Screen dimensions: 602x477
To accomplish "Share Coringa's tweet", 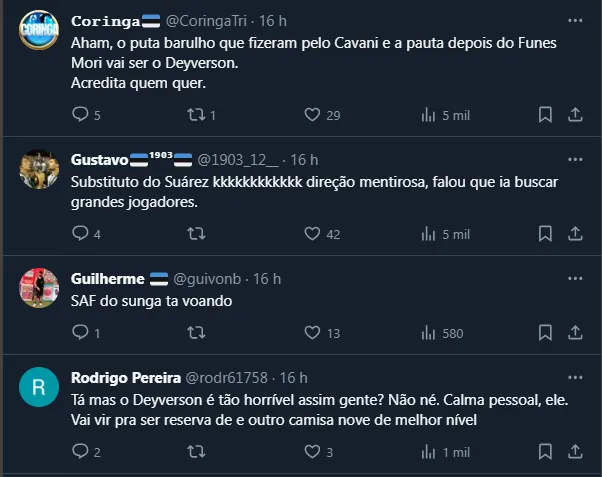I will [577, 115].
